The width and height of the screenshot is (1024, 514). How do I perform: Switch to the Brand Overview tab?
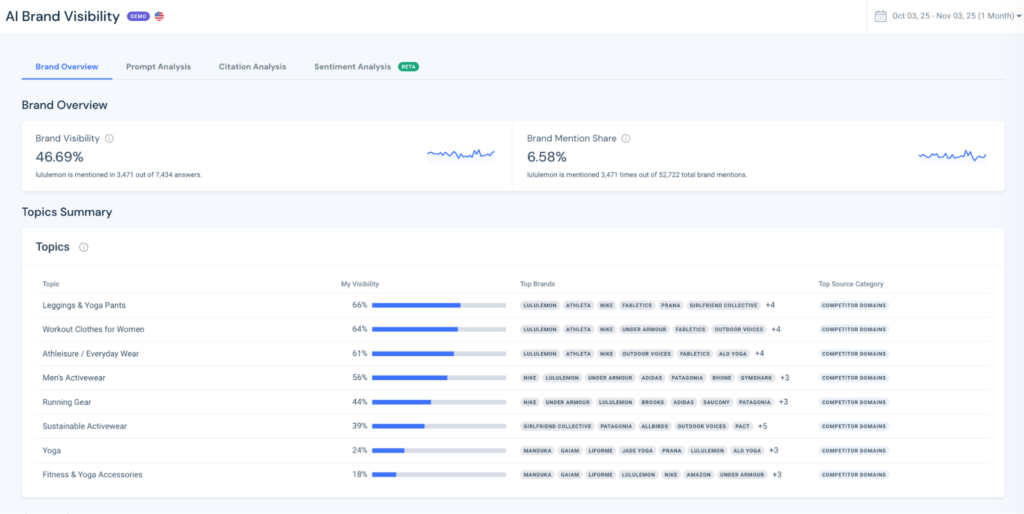tap(67, 67)
